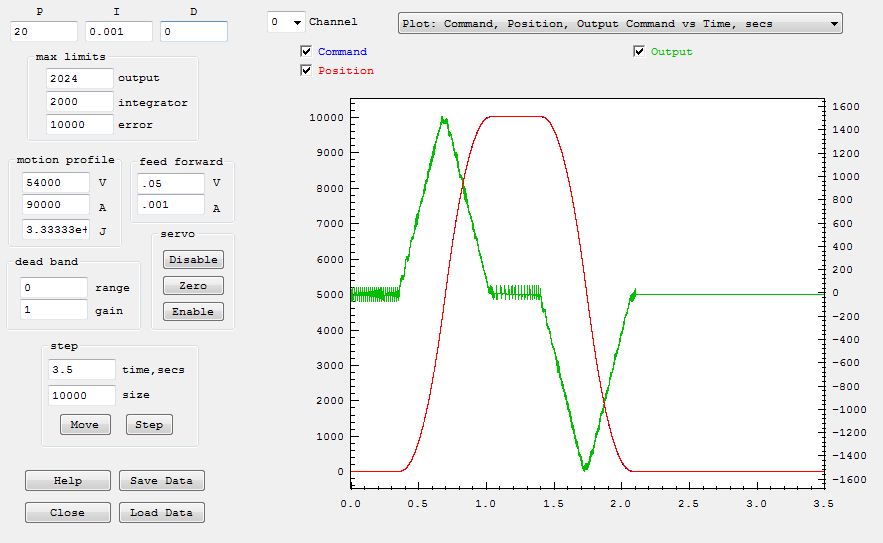
Task: Open Help
Action: pyautogui.click(x=68, y=480)
